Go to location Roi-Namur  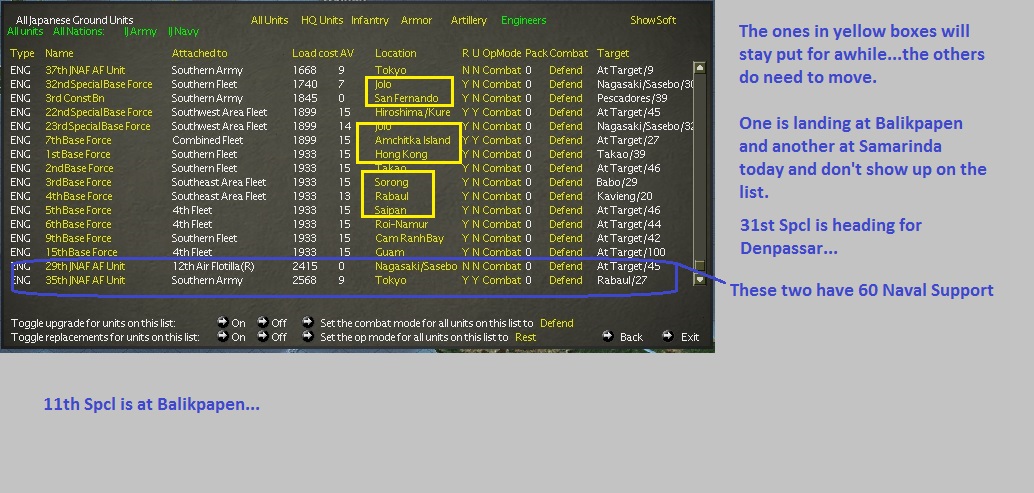(402, 224)
